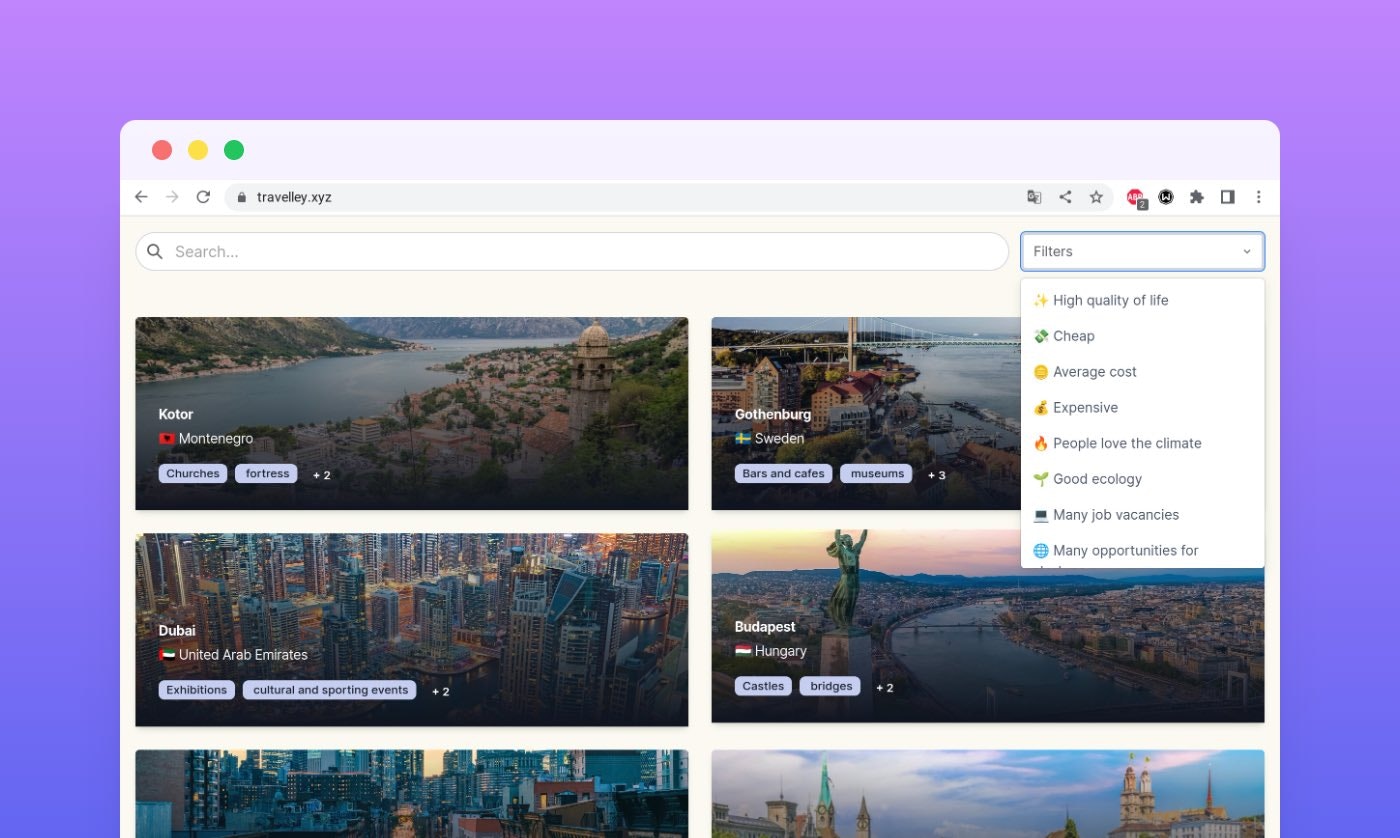Open the red ABP extension icon
This screenshot has width=1400, height=838.
click(1136, 198)
